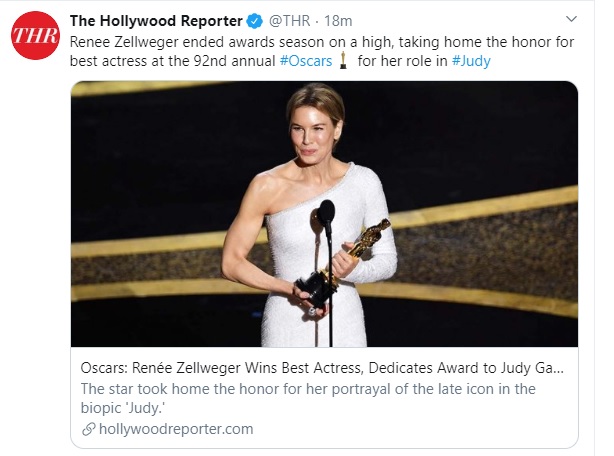The height and width of the screenshot is (456, 614).
Task: Visit the hollywoodreporter.com domain link
Action: tap(174, 429)
